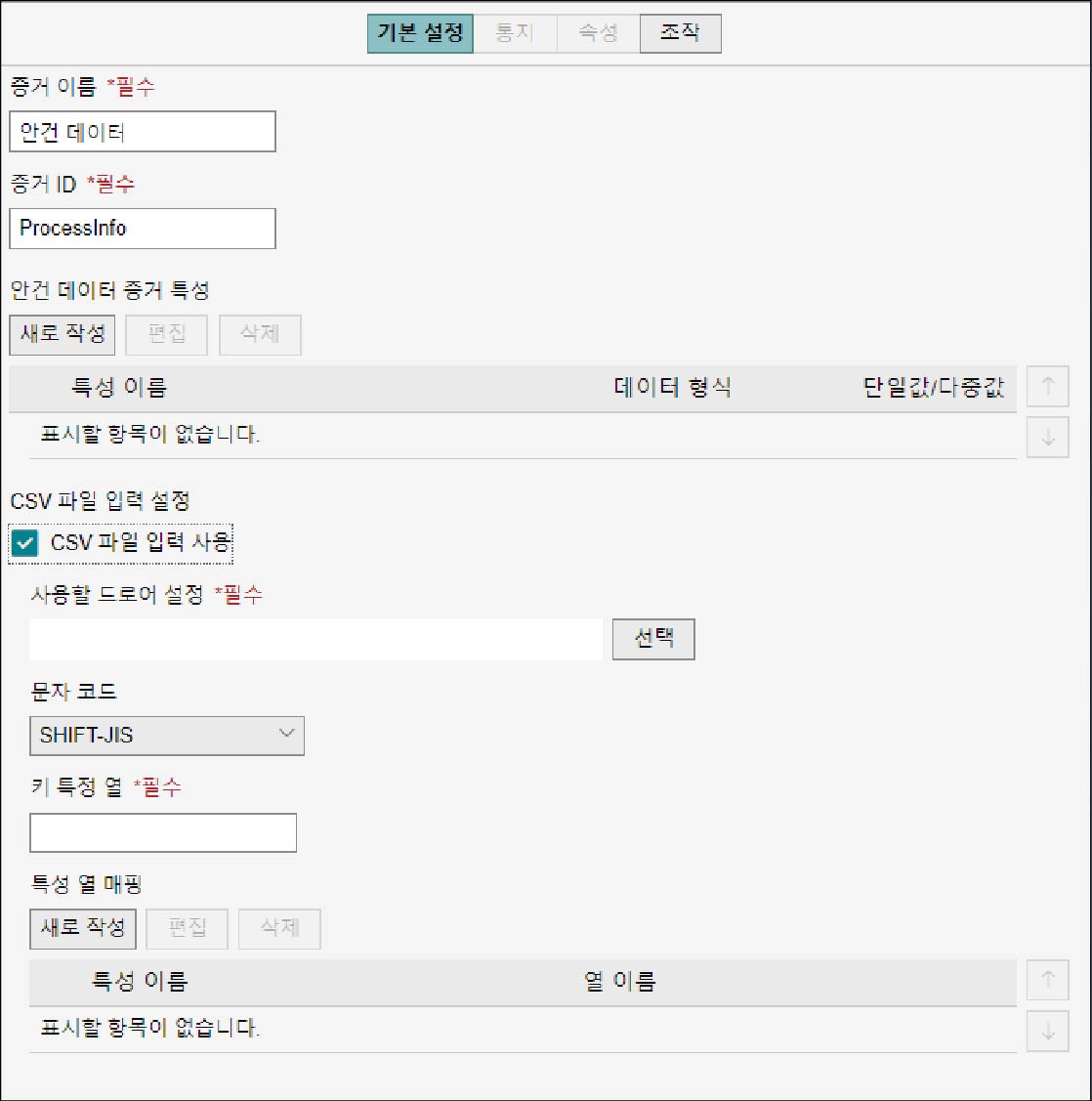Image resolution: width=1092 pixels, height=1101 pixels.
Task: Switch to the 기본 설정 tab
Action: (x=420, y=33)
